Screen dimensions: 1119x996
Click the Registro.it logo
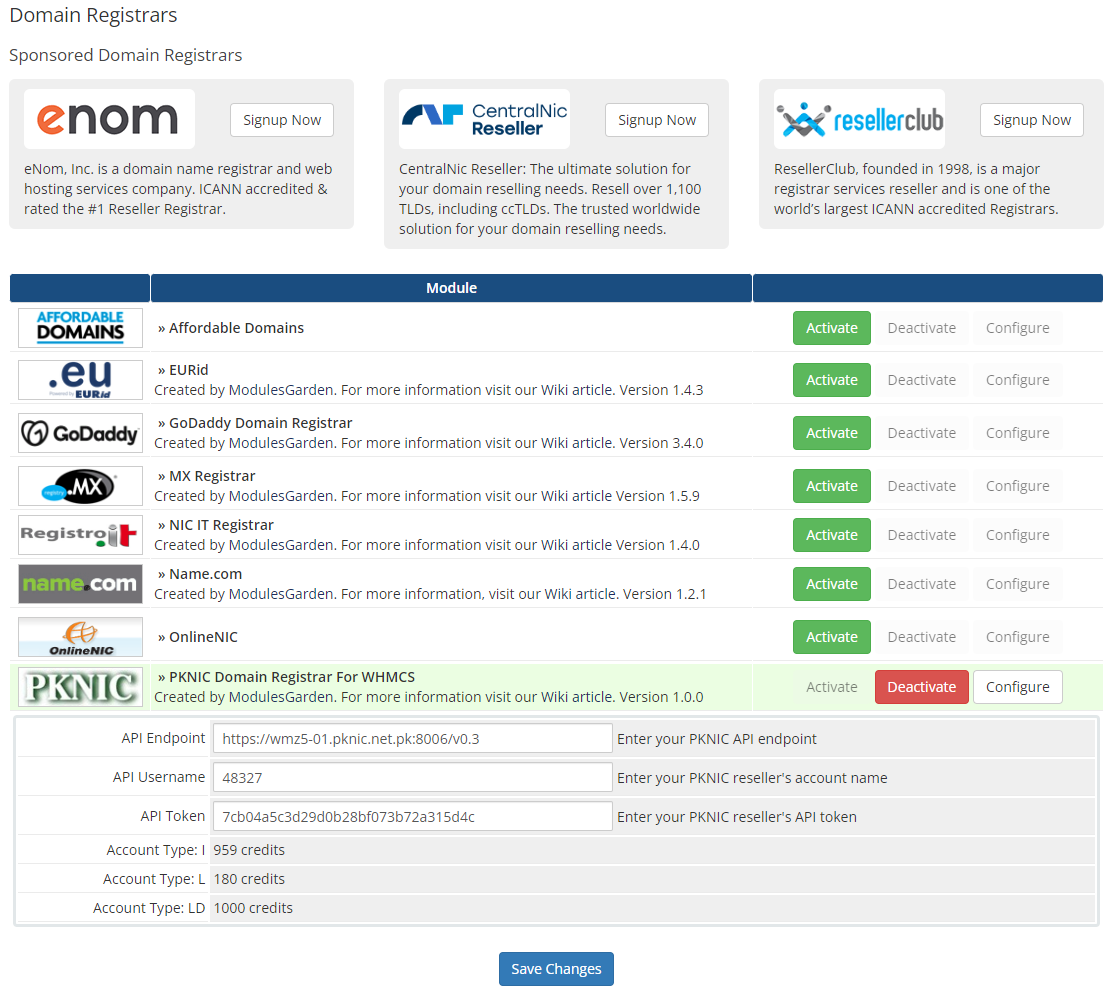(81, 535)
